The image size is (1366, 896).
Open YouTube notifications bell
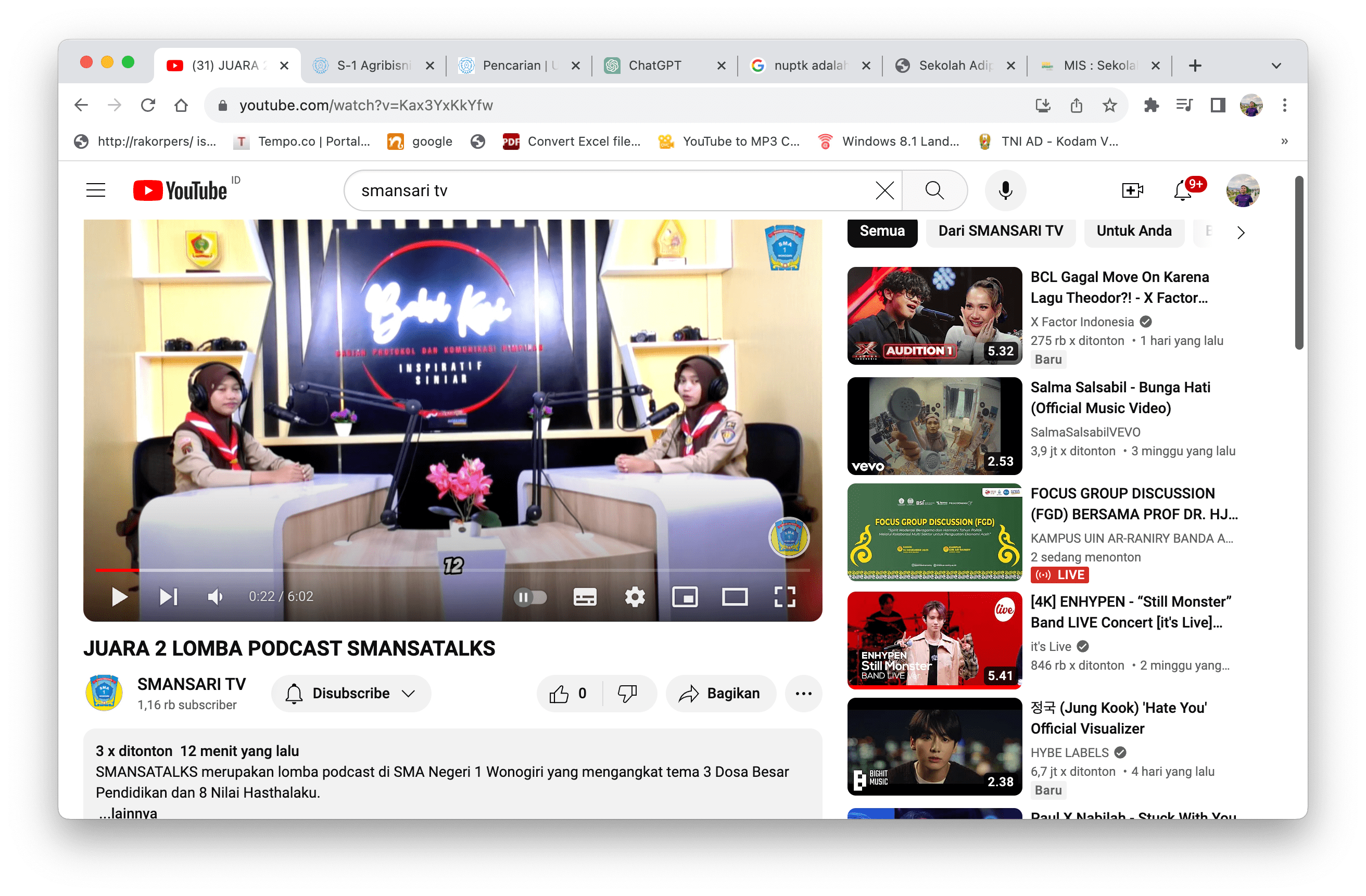click(1183, 190)
